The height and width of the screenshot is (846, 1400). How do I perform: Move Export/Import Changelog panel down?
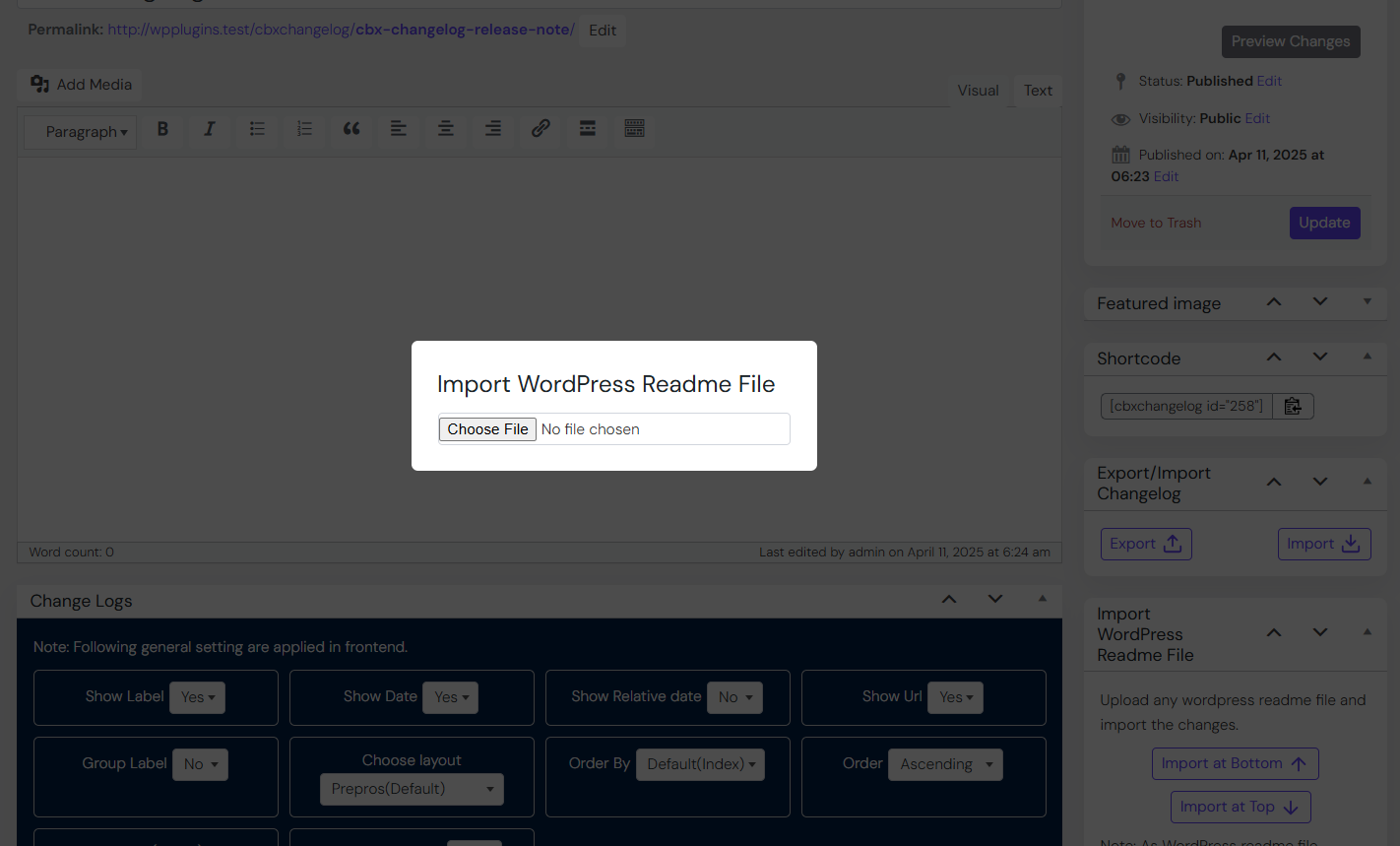pos(1320,483)
